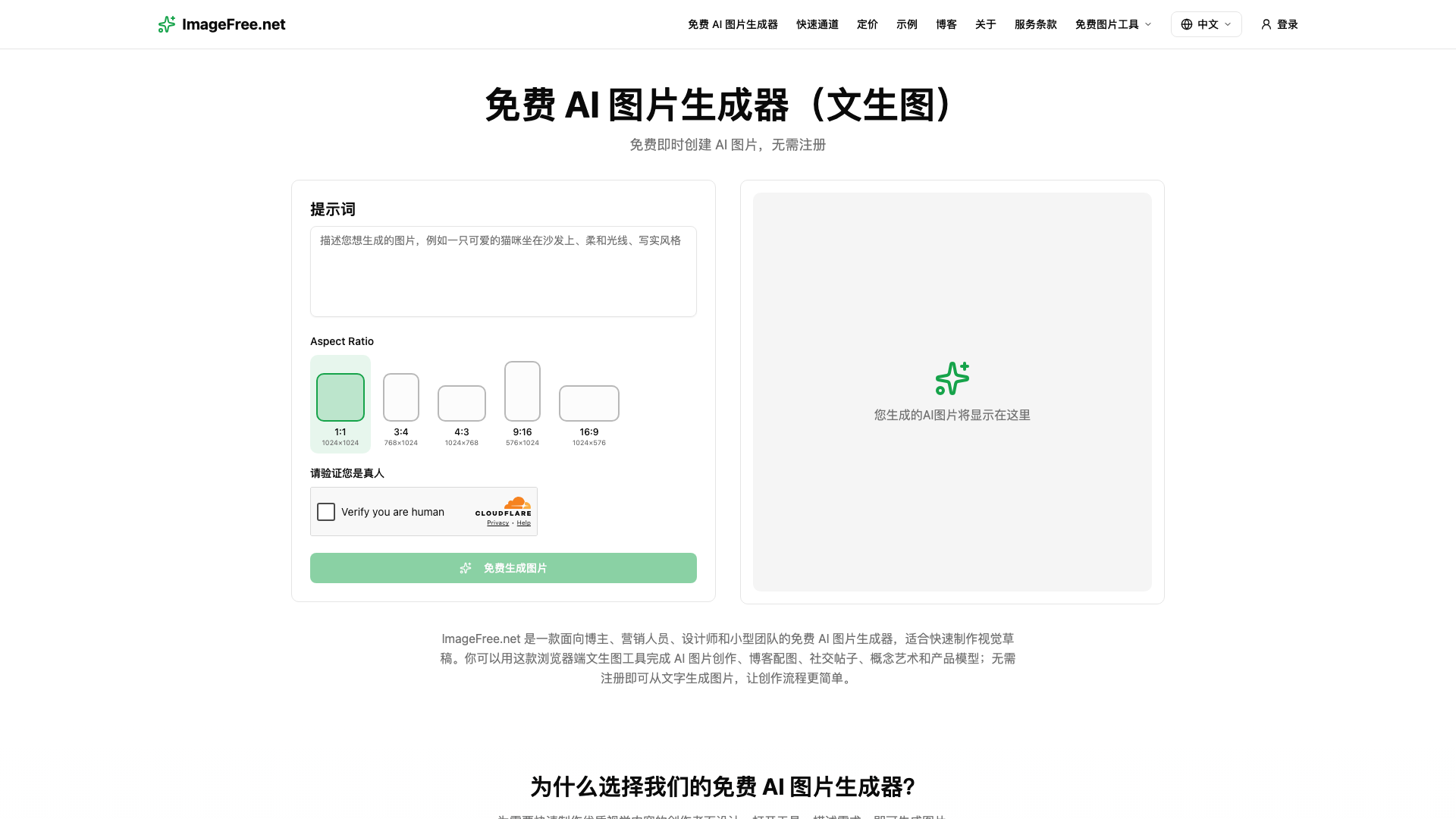Click the Aspect Ratio label
This screenshot has width=1456, height=819.
point(342,341)
